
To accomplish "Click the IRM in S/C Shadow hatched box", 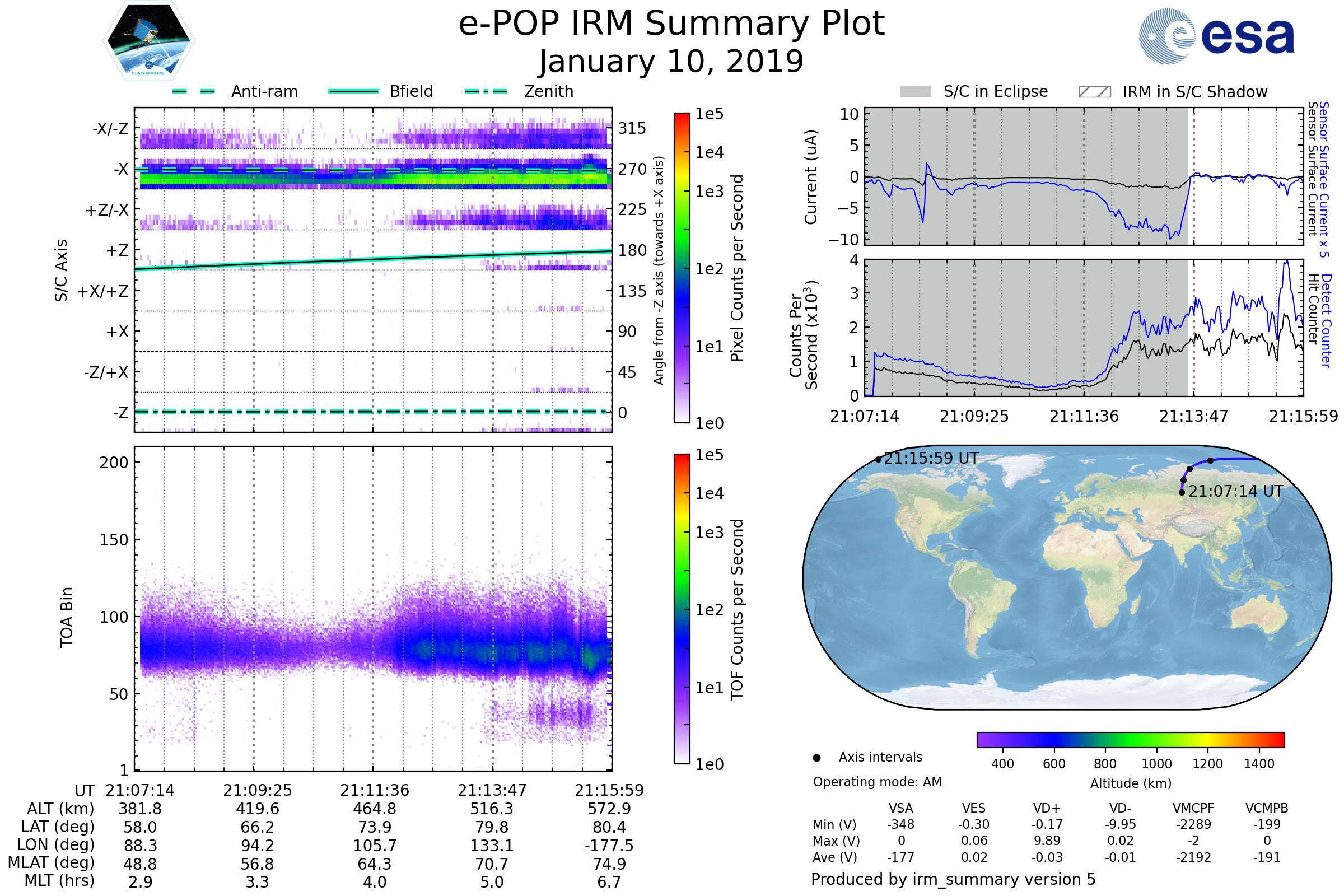I will (x=1095, y=92).
